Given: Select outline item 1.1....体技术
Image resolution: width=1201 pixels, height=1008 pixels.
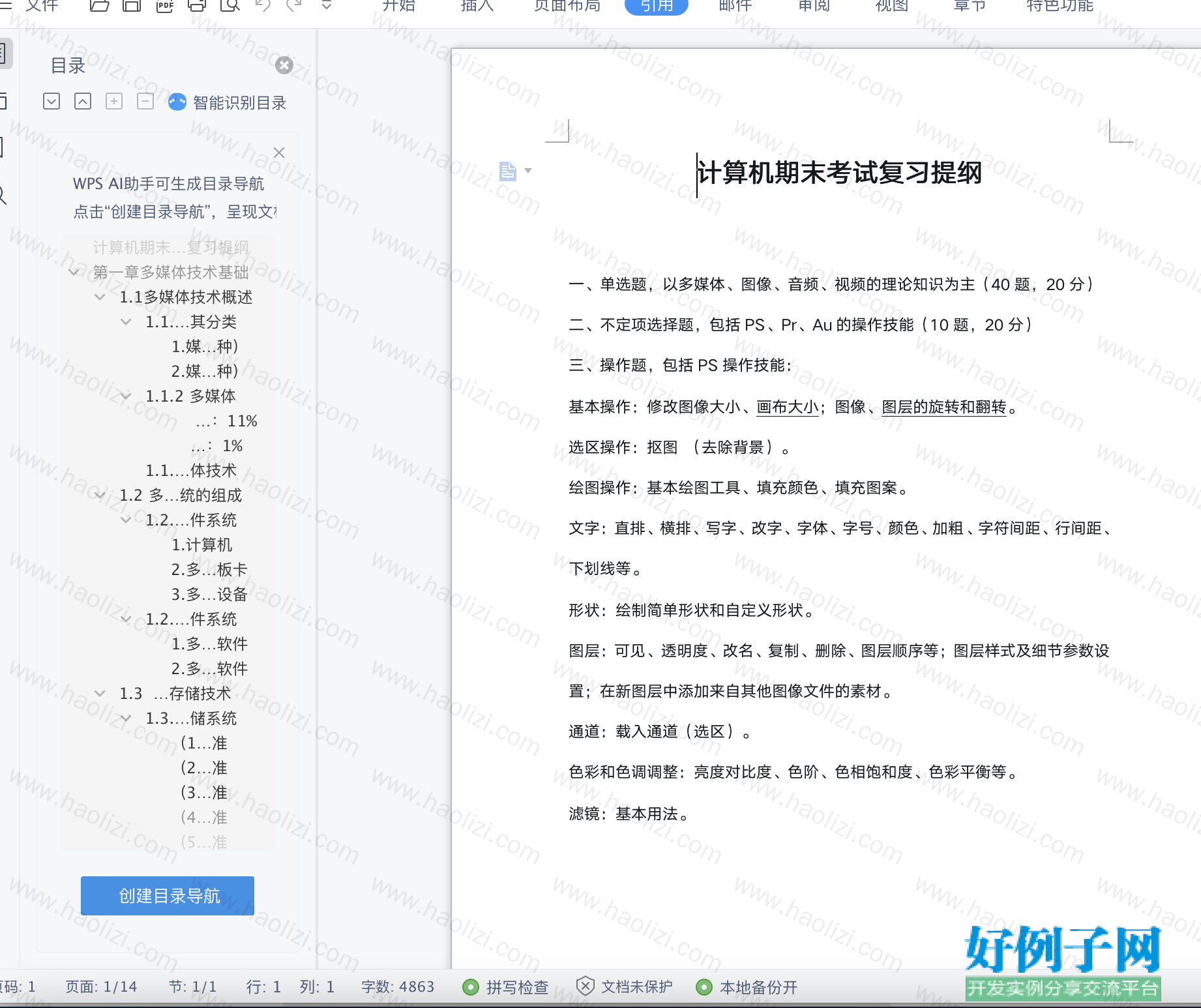Looking at the screenshot, I should (191, 470).
